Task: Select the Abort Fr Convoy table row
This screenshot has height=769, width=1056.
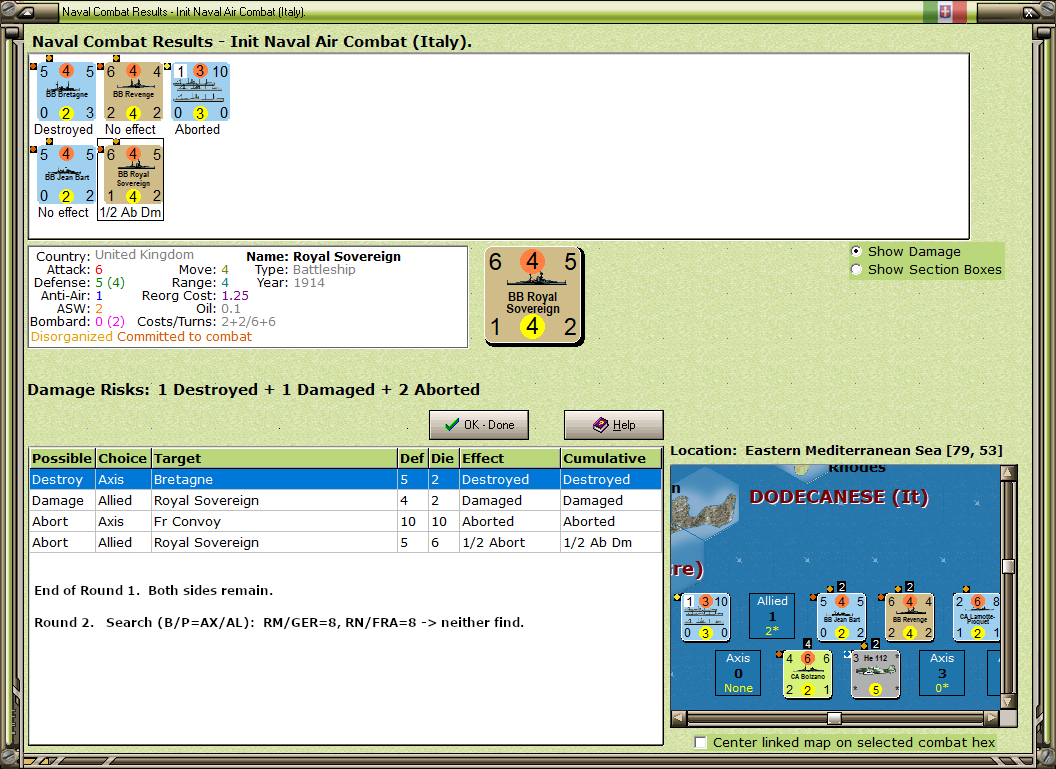Action: (345, 521)
